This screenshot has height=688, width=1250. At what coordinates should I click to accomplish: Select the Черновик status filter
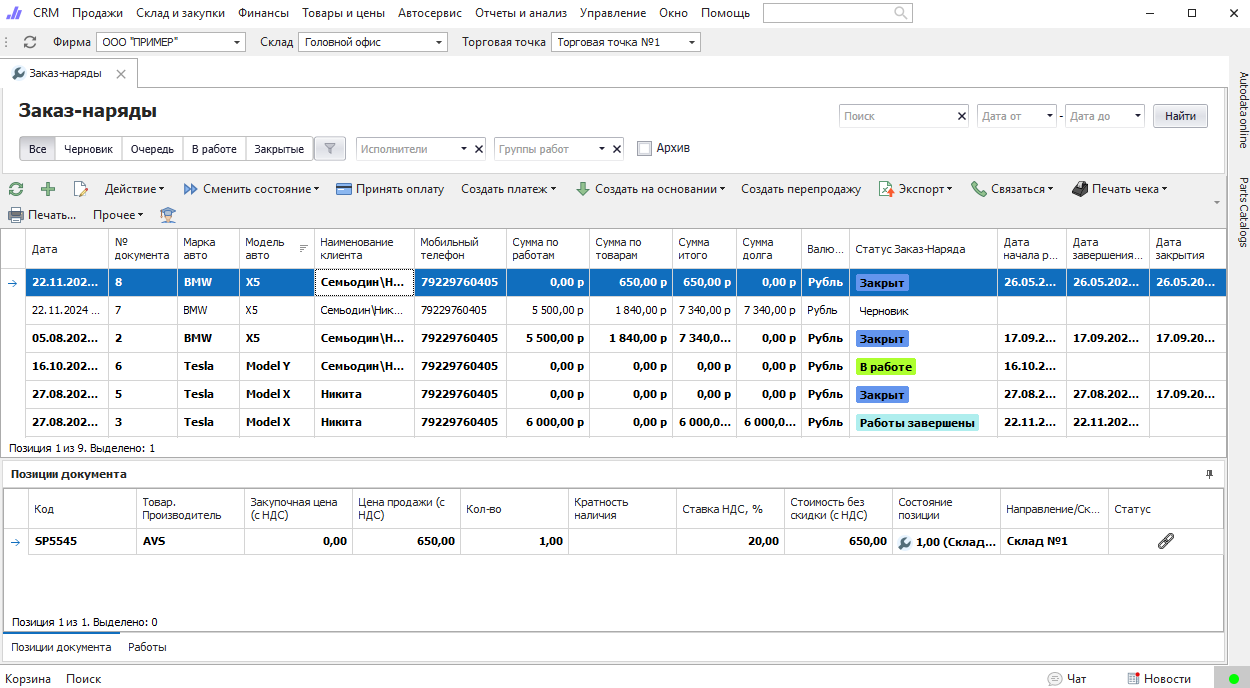coord(89,149)
